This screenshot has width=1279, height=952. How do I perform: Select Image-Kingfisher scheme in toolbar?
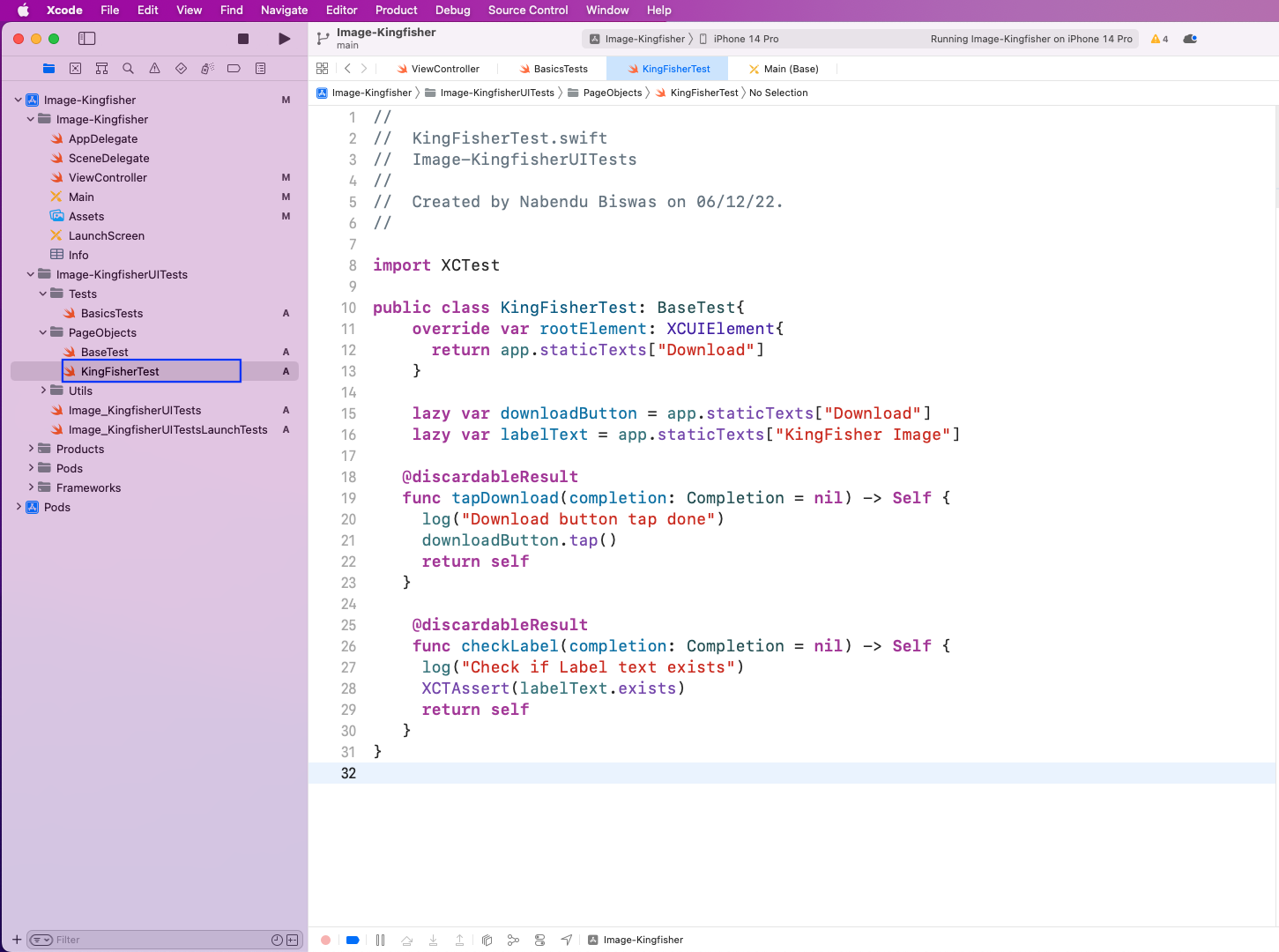637,39
